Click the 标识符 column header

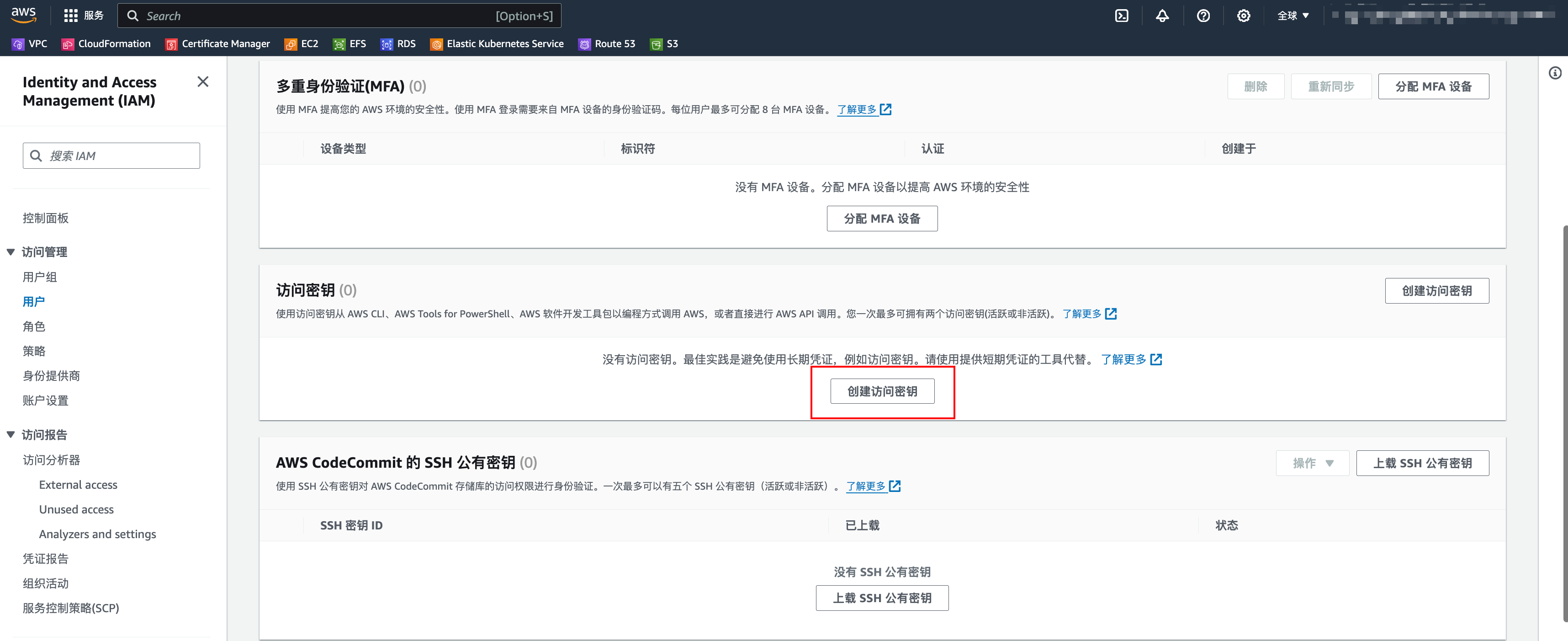(637, 149)
